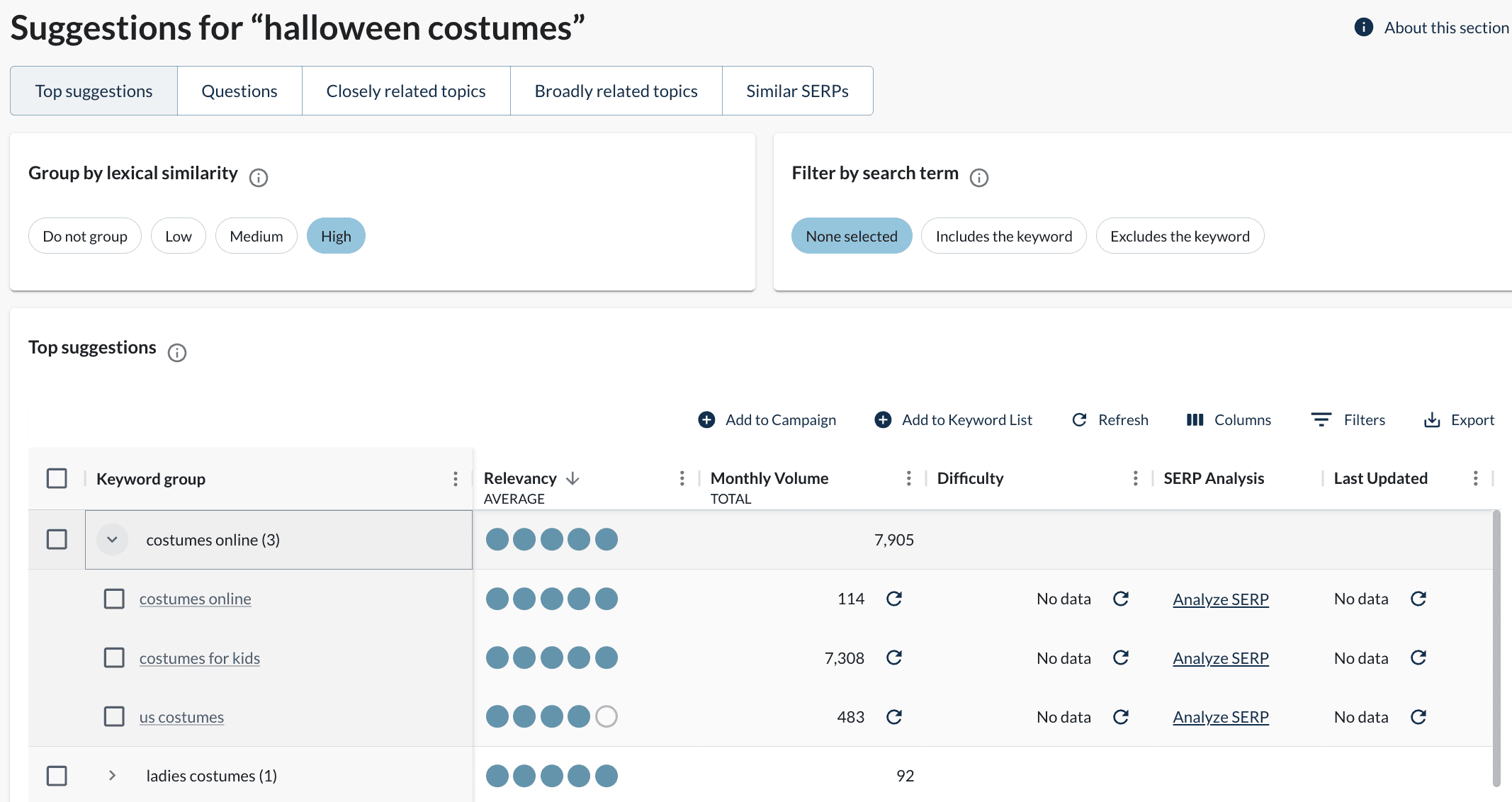Toggle Relevancy column sort arrow
Image resolution: width=1512 pixels, height=802 pixels.
coord(573,479)
